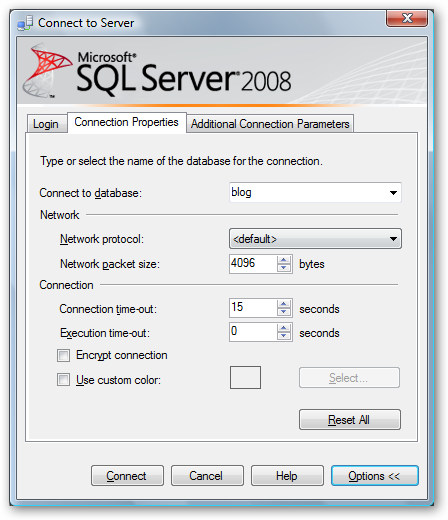Click the Execution time-out label
This screenshot has width=448, height=520.
pos(105,333)
